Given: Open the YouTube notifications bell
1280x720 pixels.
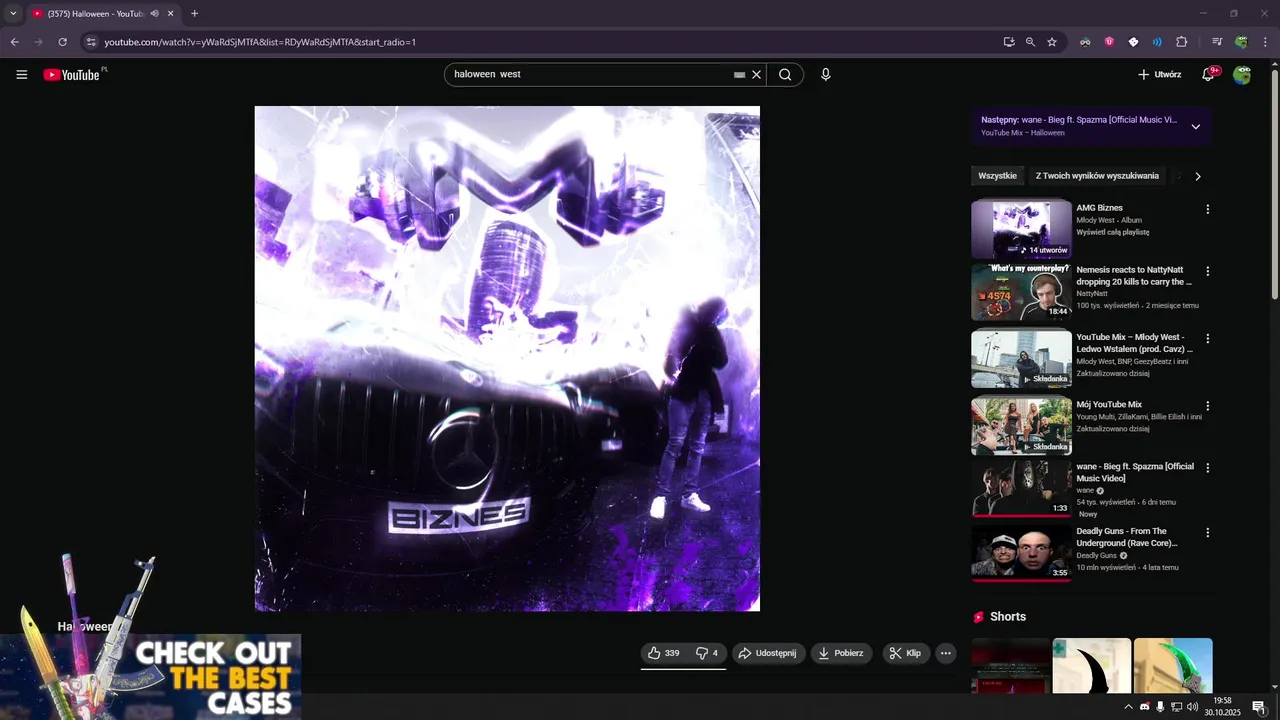Looking at the screenshot, I should click(1208, 75).
